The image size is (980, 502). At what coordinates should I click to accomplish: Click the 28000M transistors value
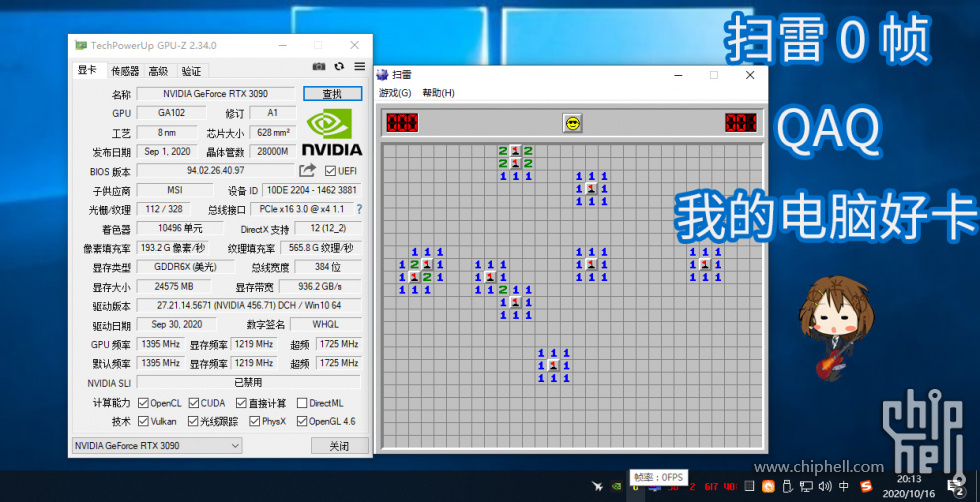tap(272, 151)
